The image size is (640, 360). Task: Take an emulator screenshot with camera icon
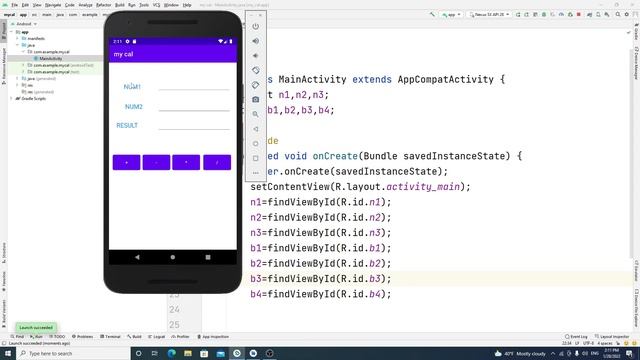coord(256,100)
